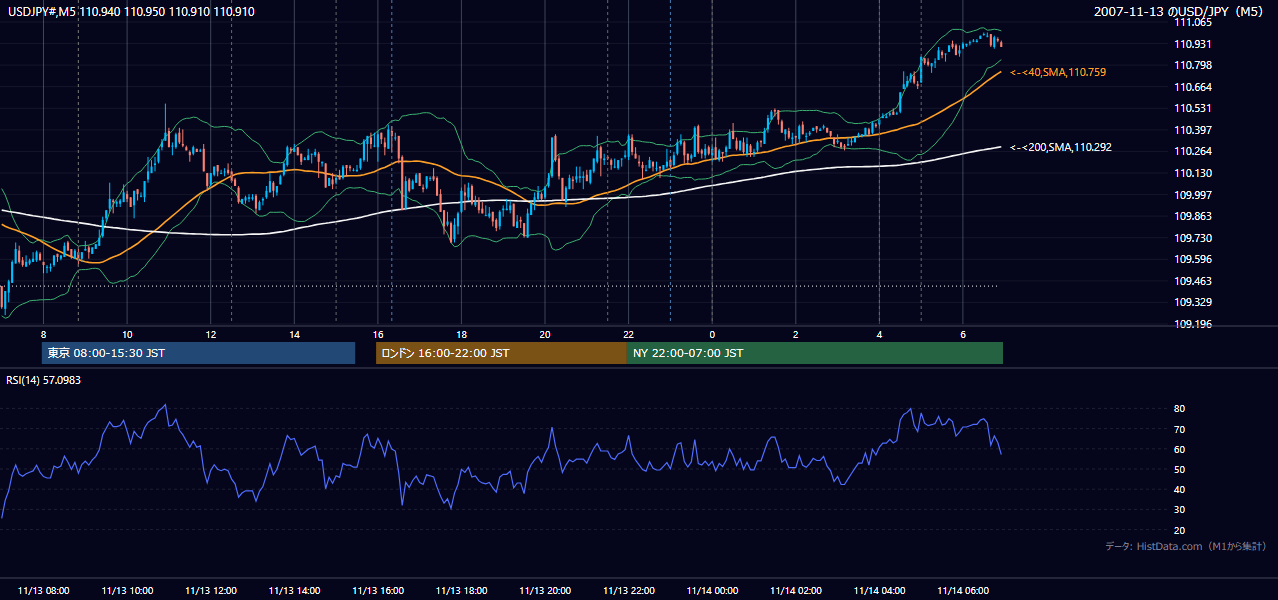This screenshot has width=1278, height=600.
Task: Click the 11/13 14:00 time label
Action: (294, 590)
